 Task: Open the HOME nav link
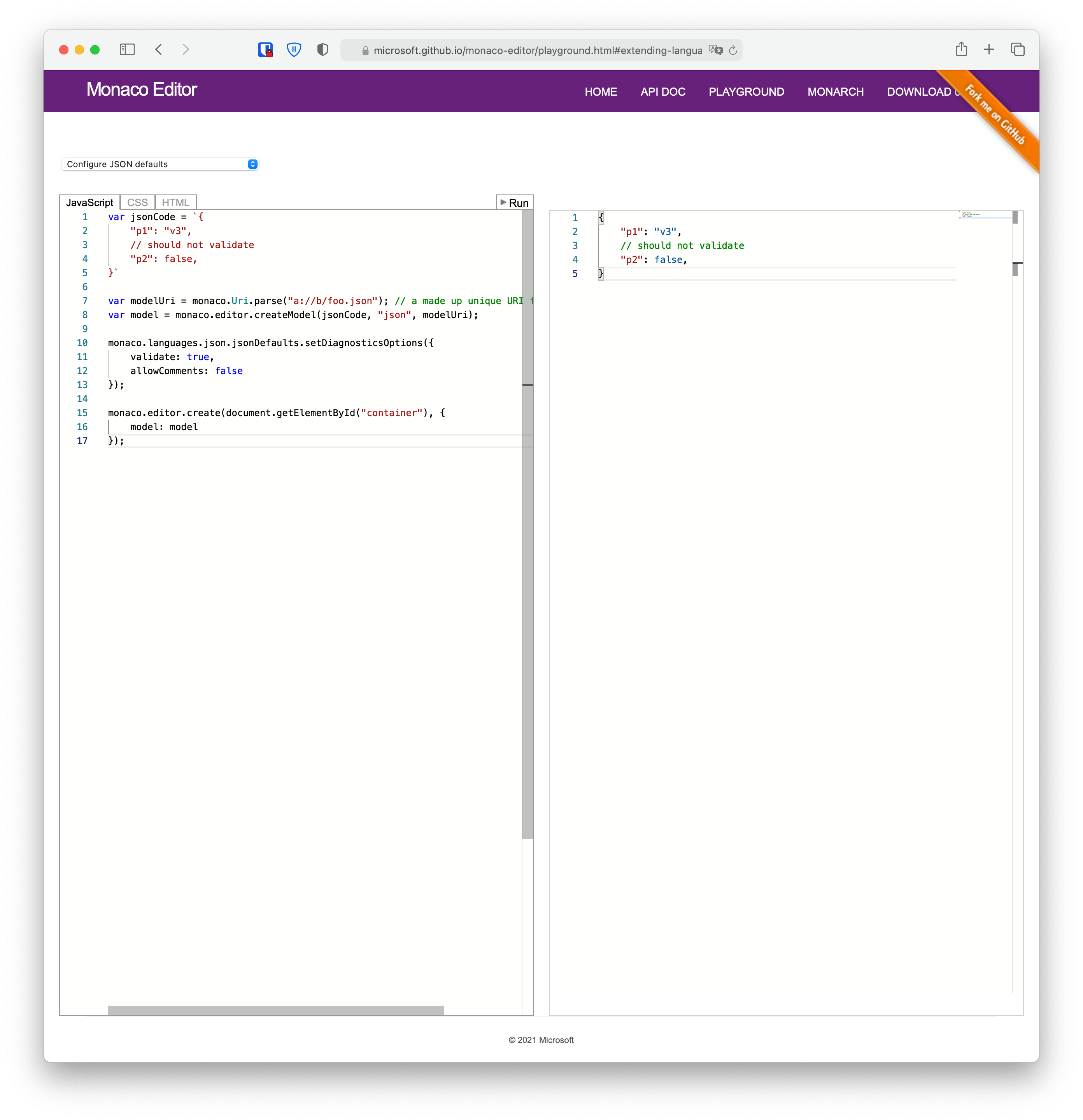click(601, 92)
